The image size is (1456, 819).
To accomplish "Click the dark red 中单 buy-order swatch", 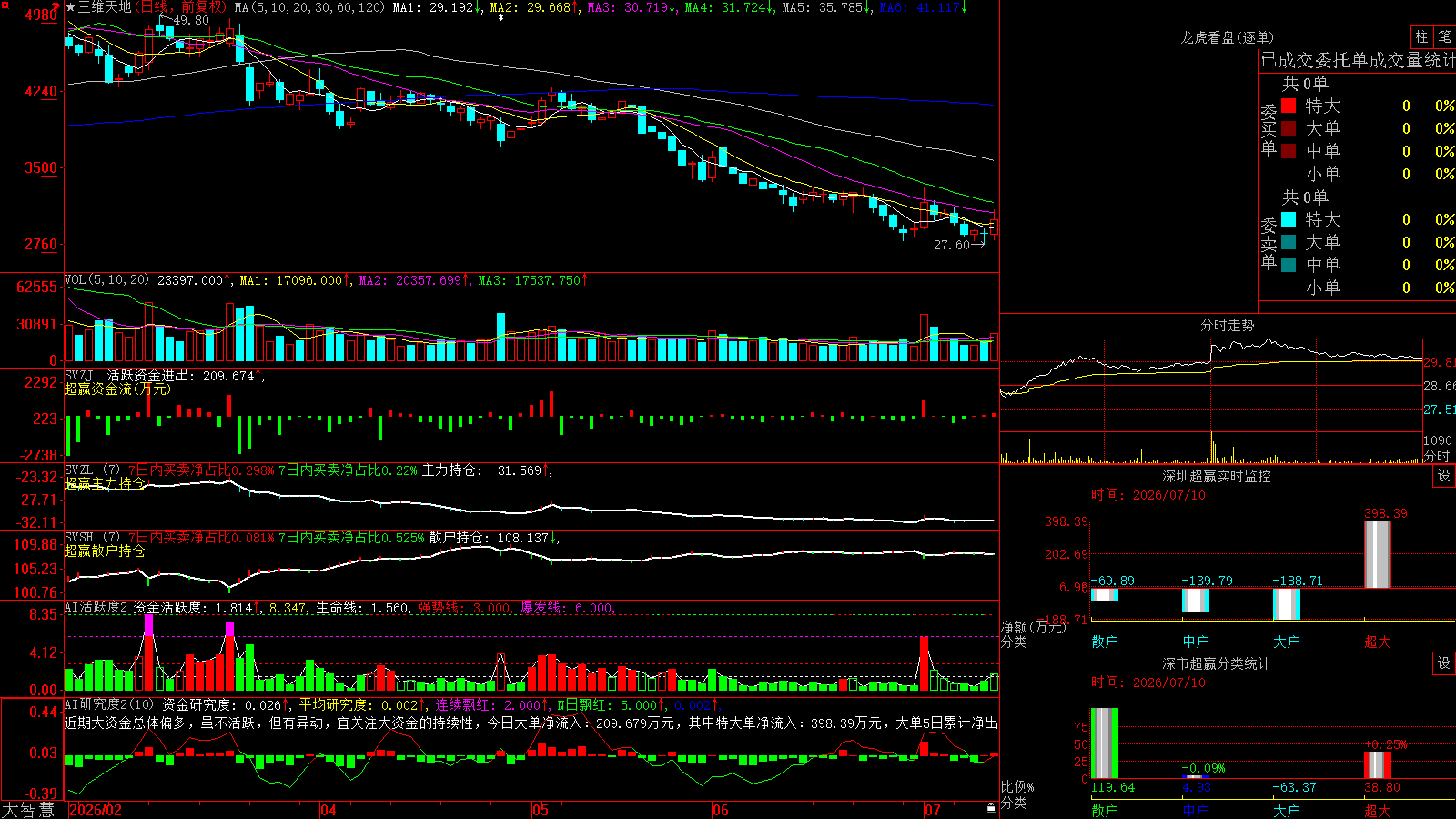I will (1289, 151).
